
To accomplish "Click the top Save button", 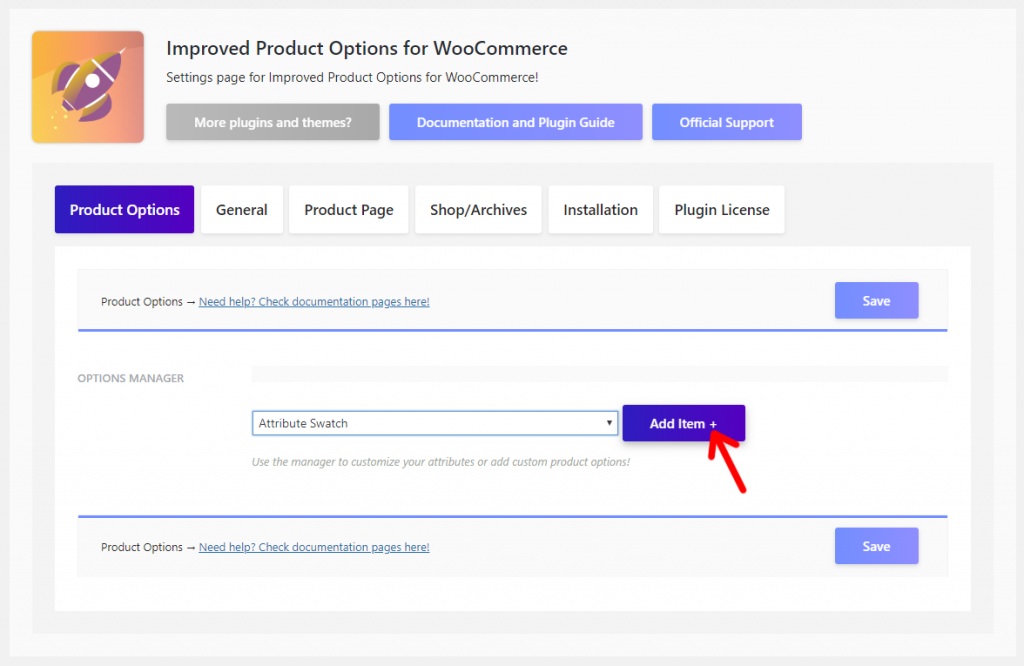I will [x=876, y=300].
